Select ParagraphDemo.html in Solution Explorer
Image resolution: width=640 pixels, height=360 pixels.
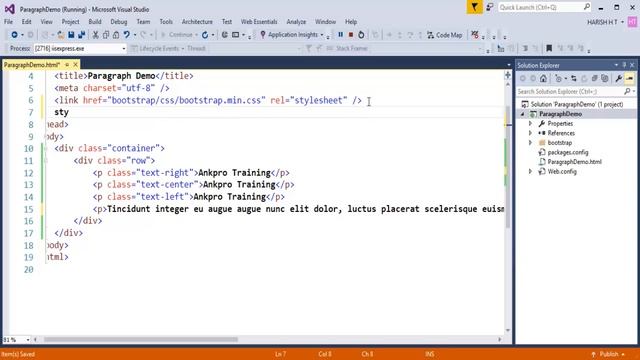click(x=574, y=162)
